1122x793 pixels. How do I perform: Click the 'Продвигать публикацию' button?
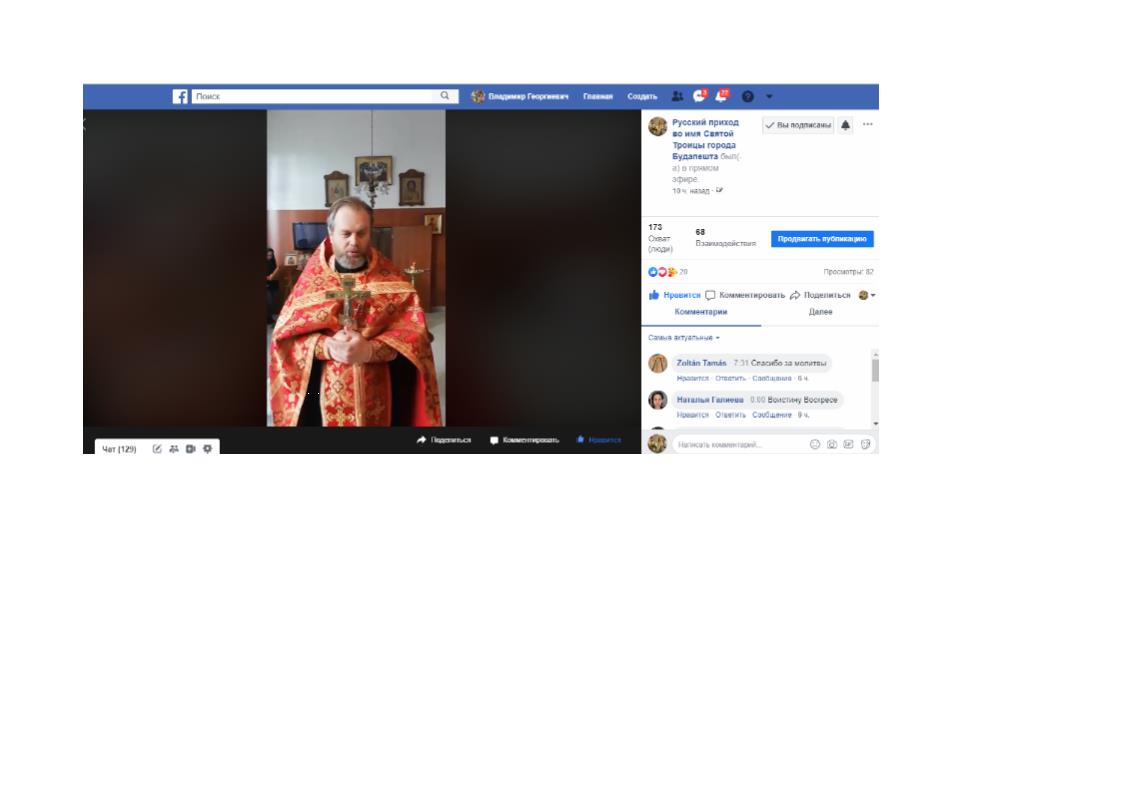pos(822,239)
